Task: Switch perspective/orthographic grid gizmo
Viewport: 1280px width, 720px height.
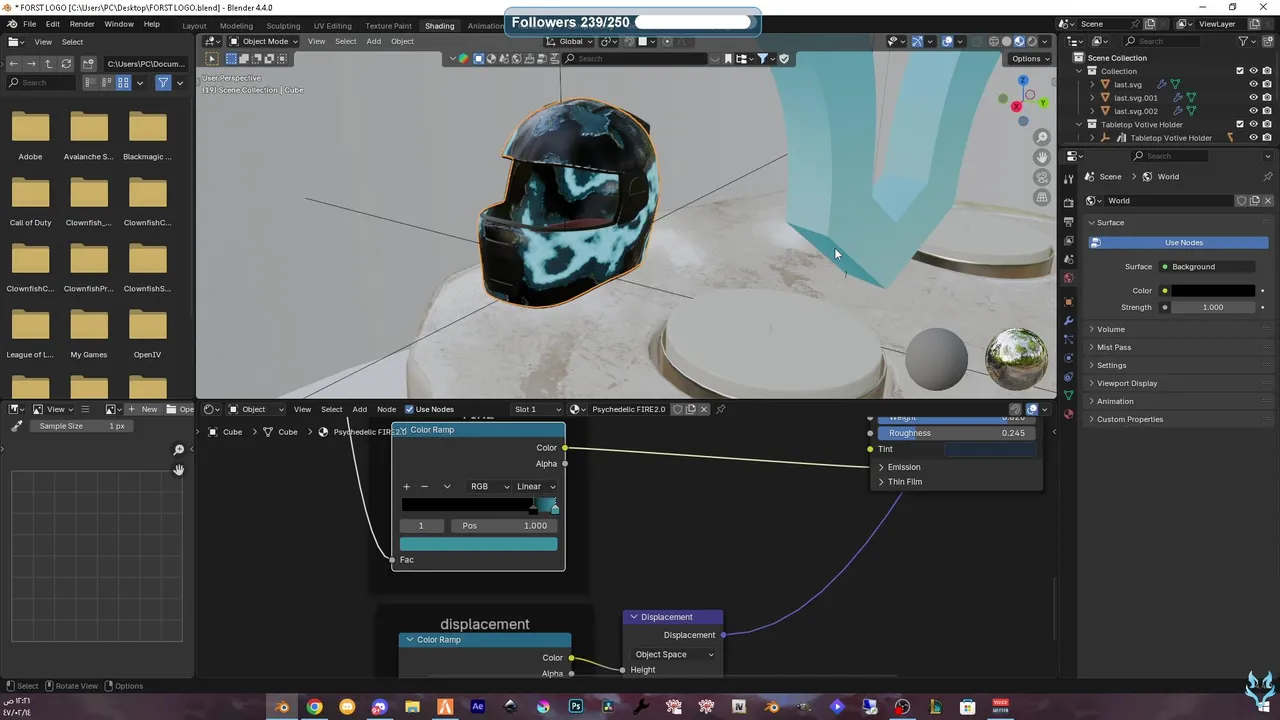Action: [1042, 198]
